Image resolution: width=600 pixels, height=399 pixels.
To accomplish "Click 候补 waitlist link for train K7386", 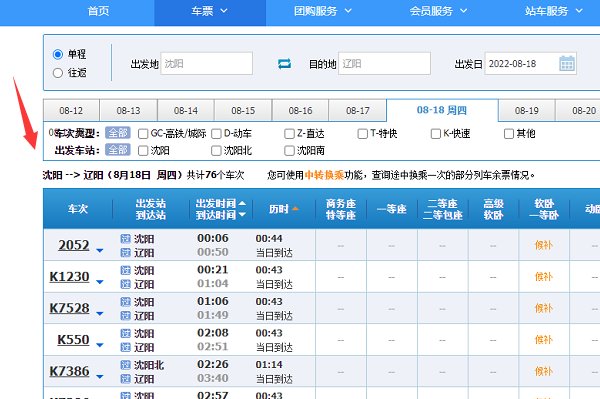I will 544,371.
